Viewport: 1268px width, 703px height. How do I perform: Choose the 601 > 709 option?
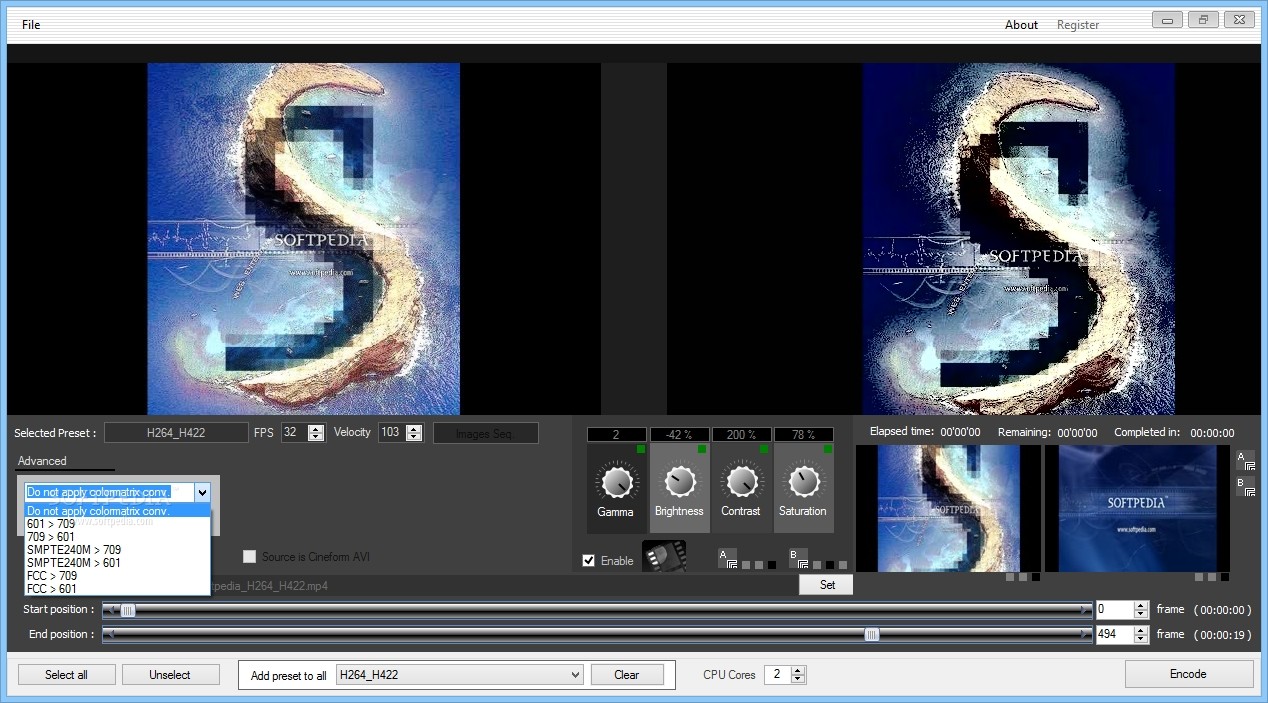click(x=118, y=524)
